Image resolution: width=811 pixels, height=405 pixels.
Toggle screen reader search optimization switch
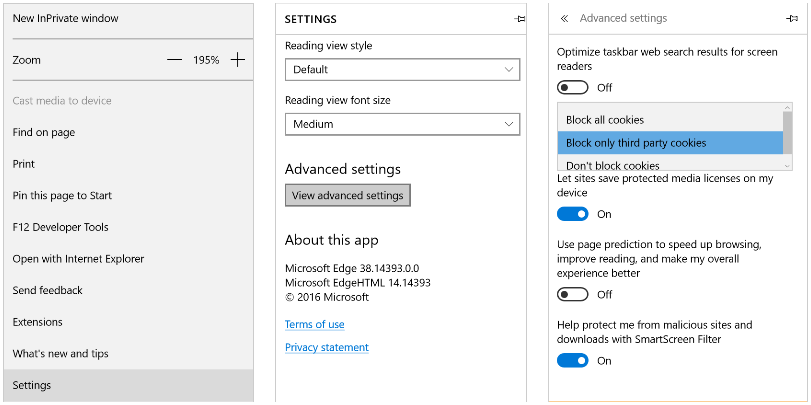(573, 88)
